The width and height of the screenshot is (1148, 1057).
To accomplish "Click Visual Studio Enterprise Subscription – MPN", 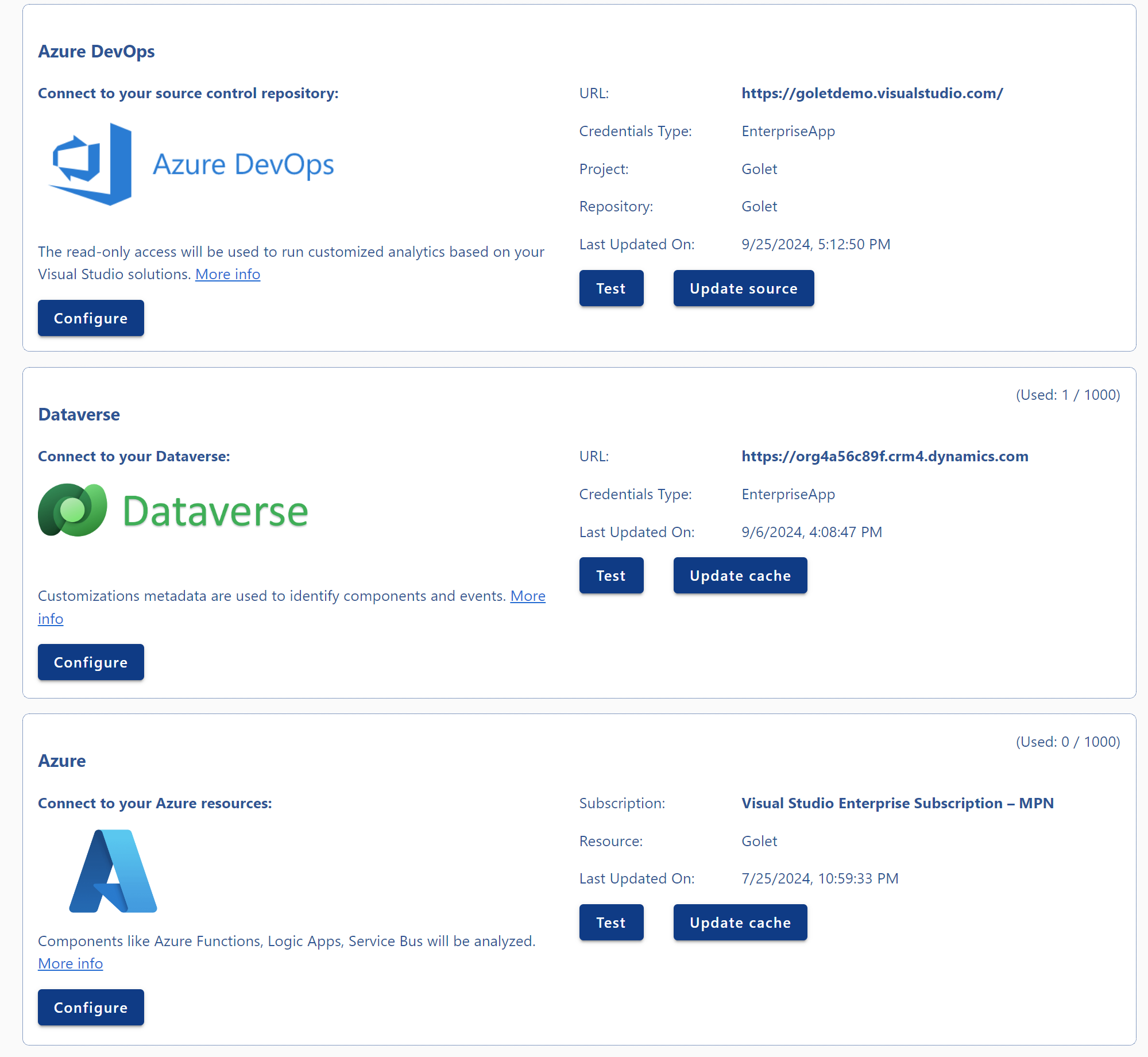I will (898, 803).
